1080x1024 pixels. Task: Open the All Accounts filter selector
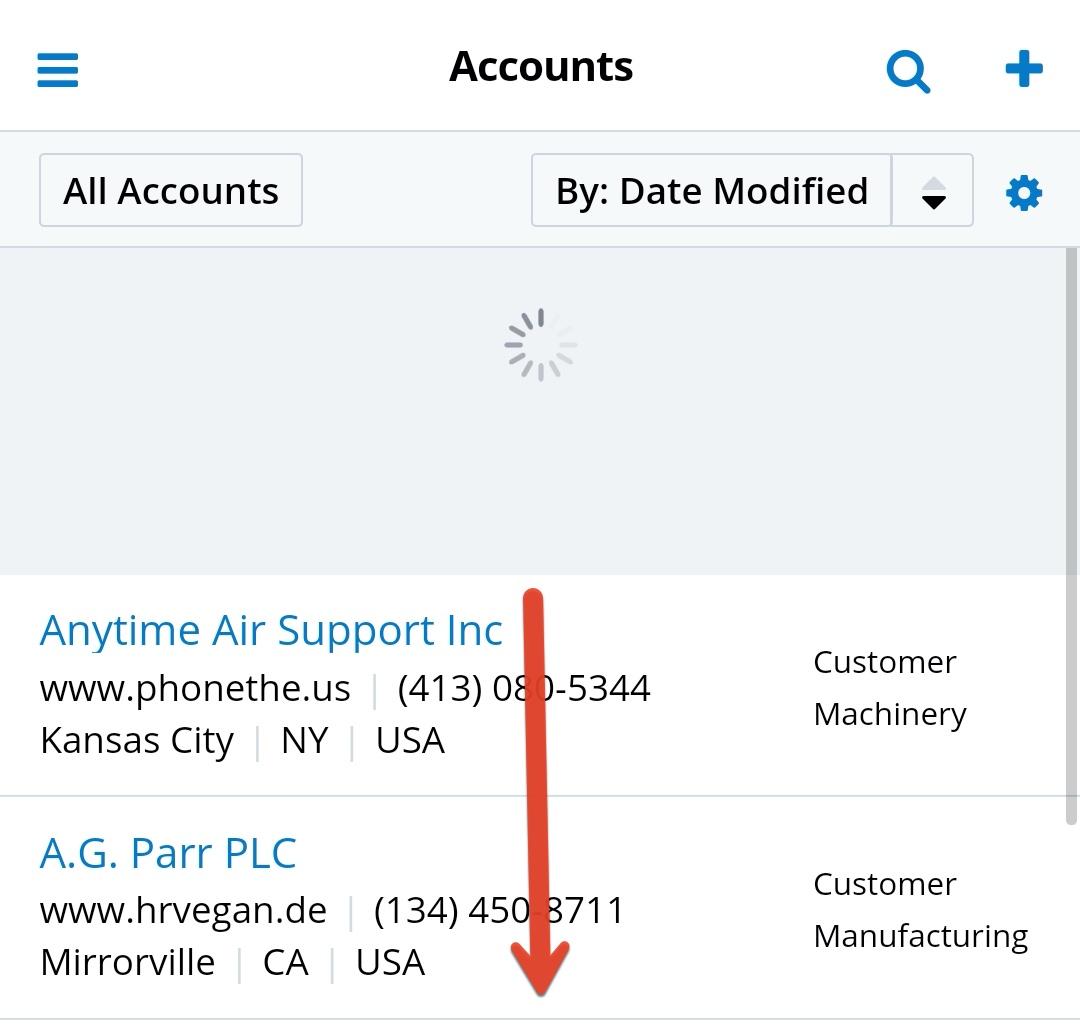171,191
